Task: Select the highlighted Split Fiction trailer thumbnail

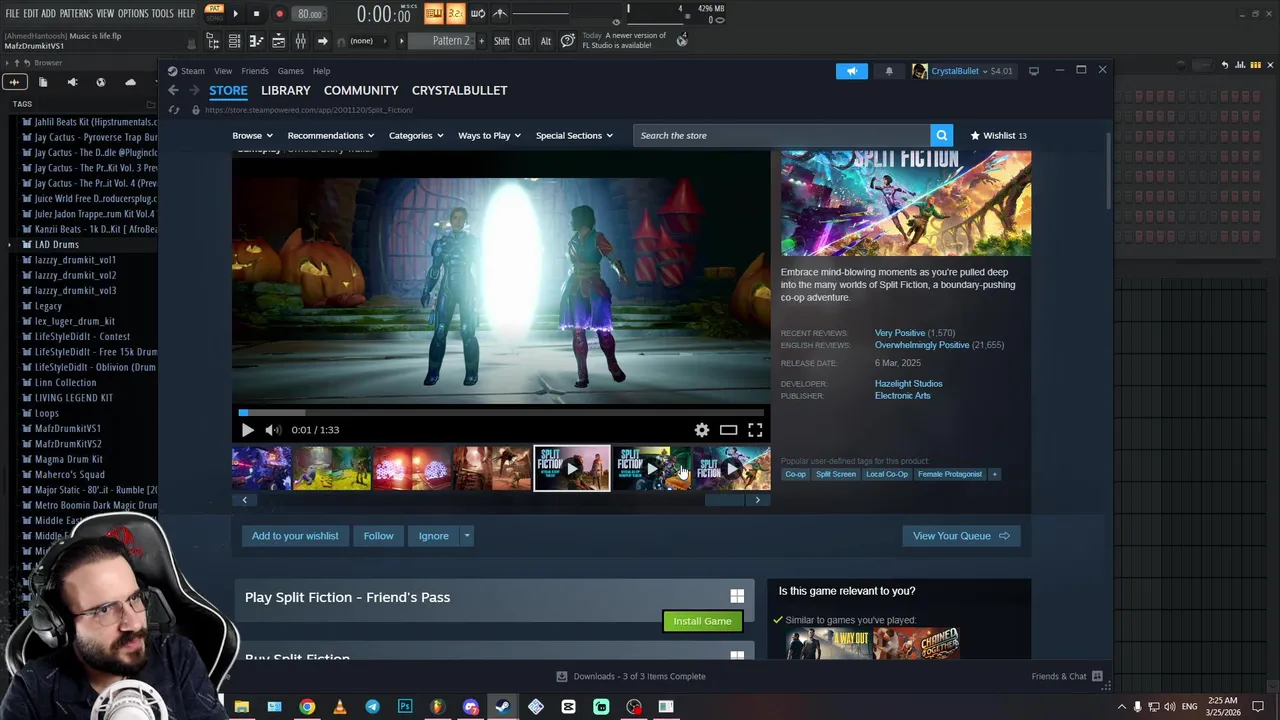Action: tap(572, 468)
